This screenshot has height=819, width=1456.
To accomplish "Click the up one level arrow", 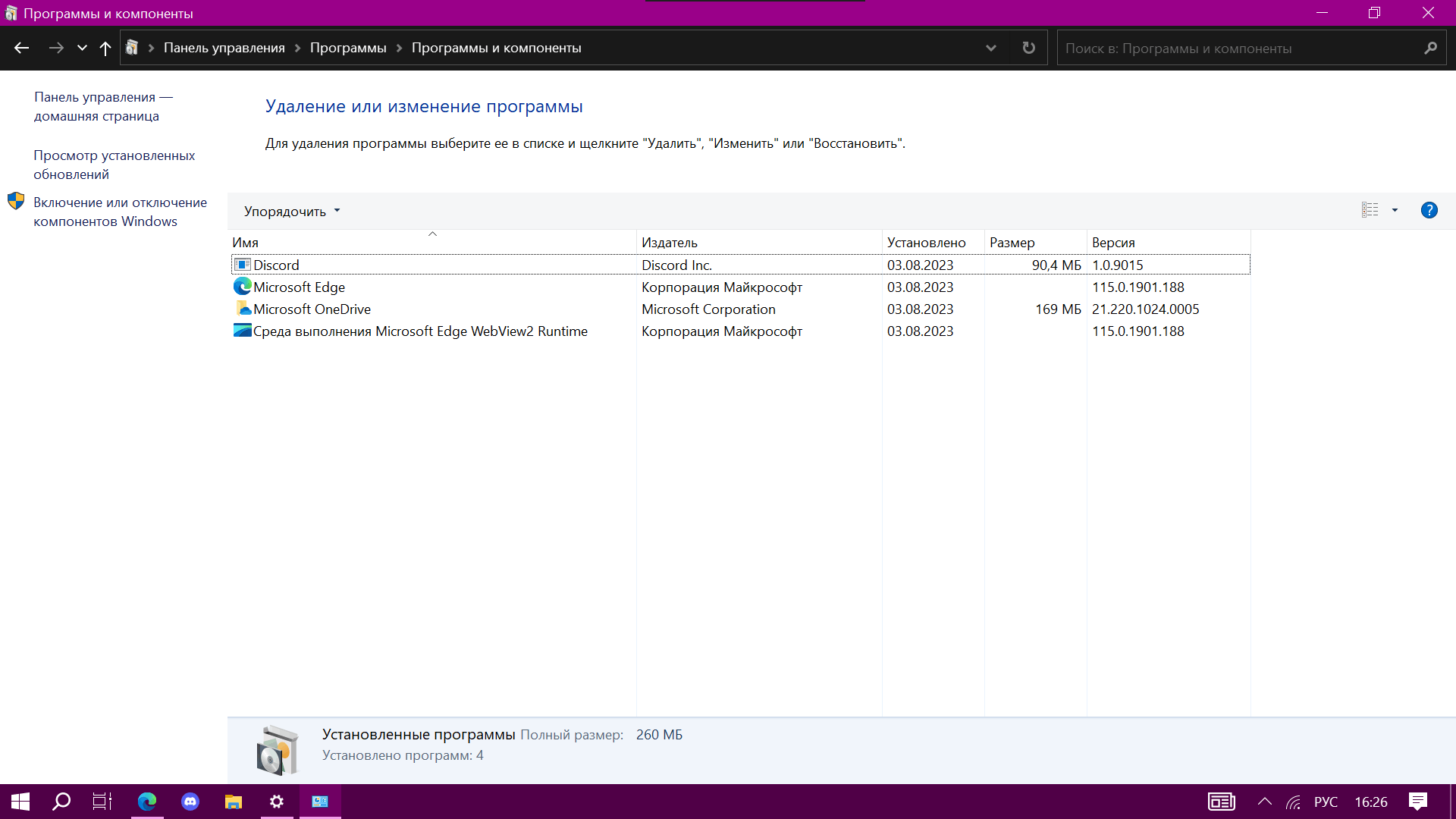I will click(105, 48).
